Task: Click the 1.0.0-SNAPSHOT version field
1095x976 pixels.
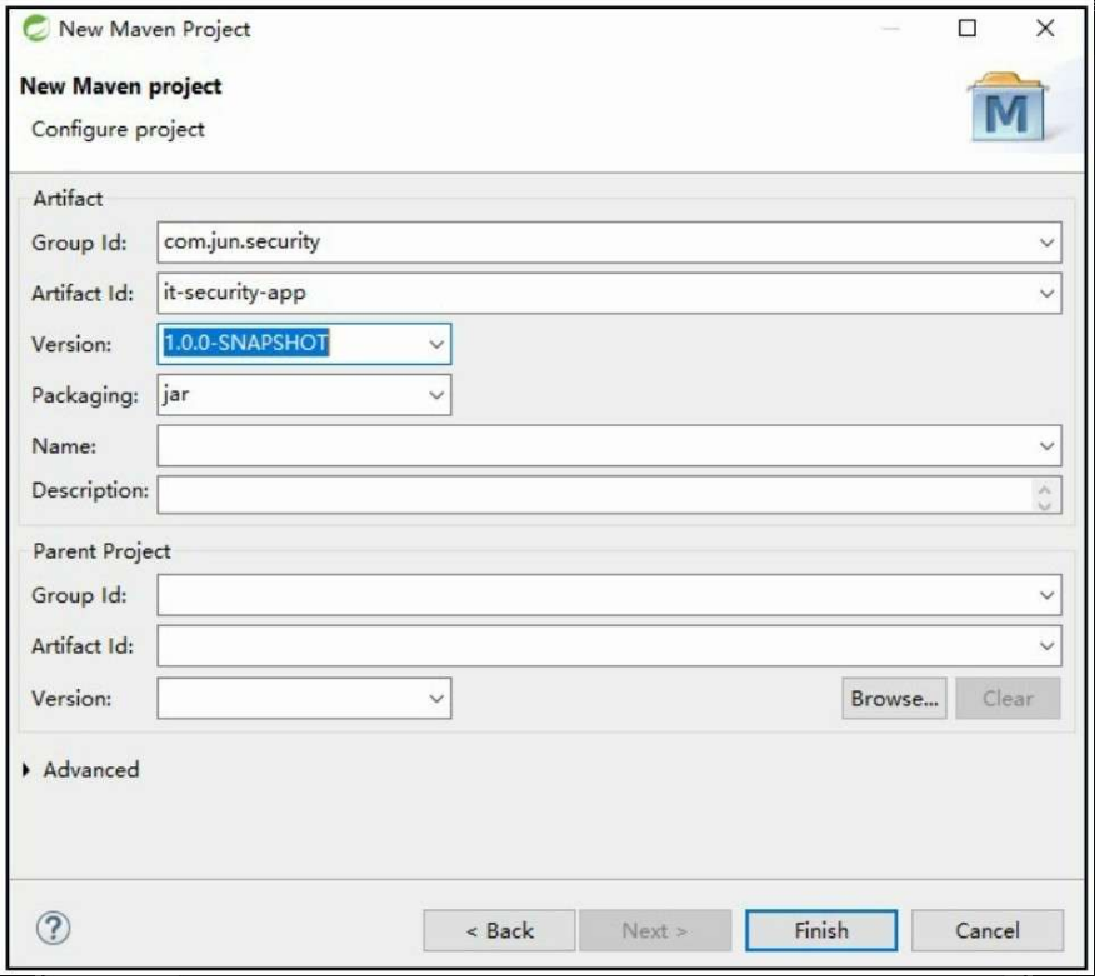Action: click(304, 344)
